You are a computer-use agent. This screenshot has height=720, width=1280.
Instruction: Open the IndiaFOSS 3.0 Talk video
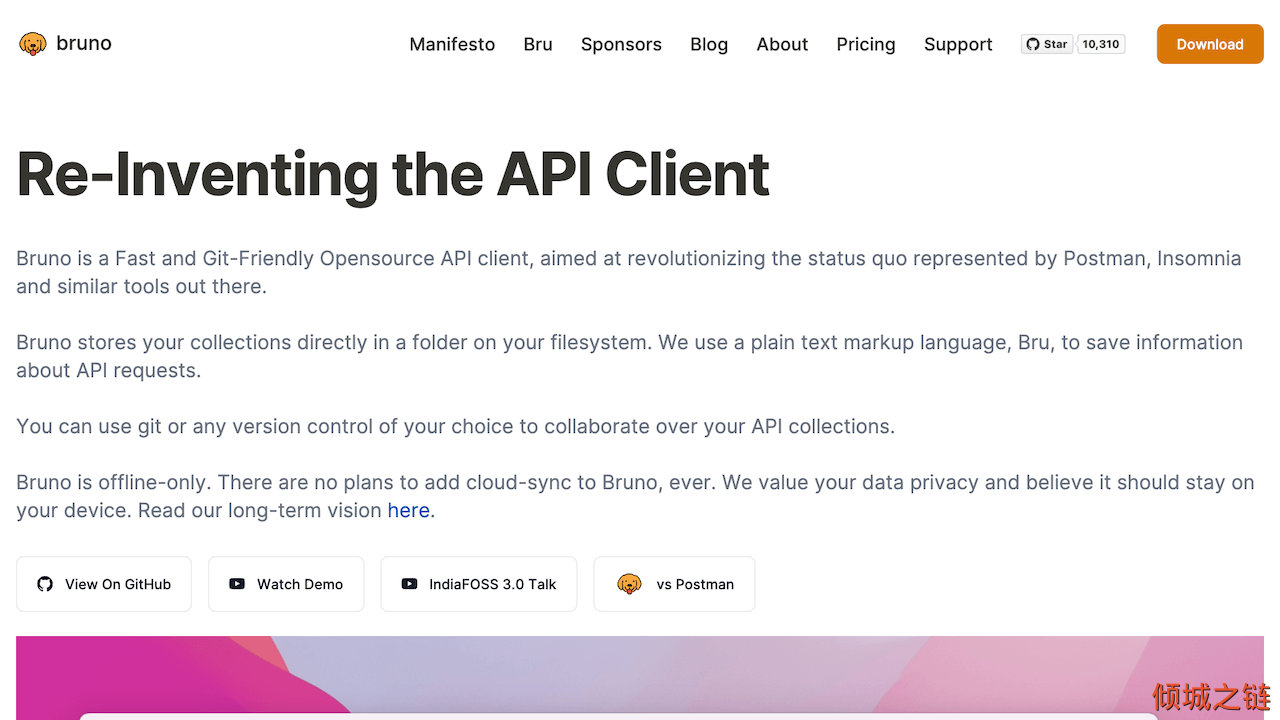479,584
